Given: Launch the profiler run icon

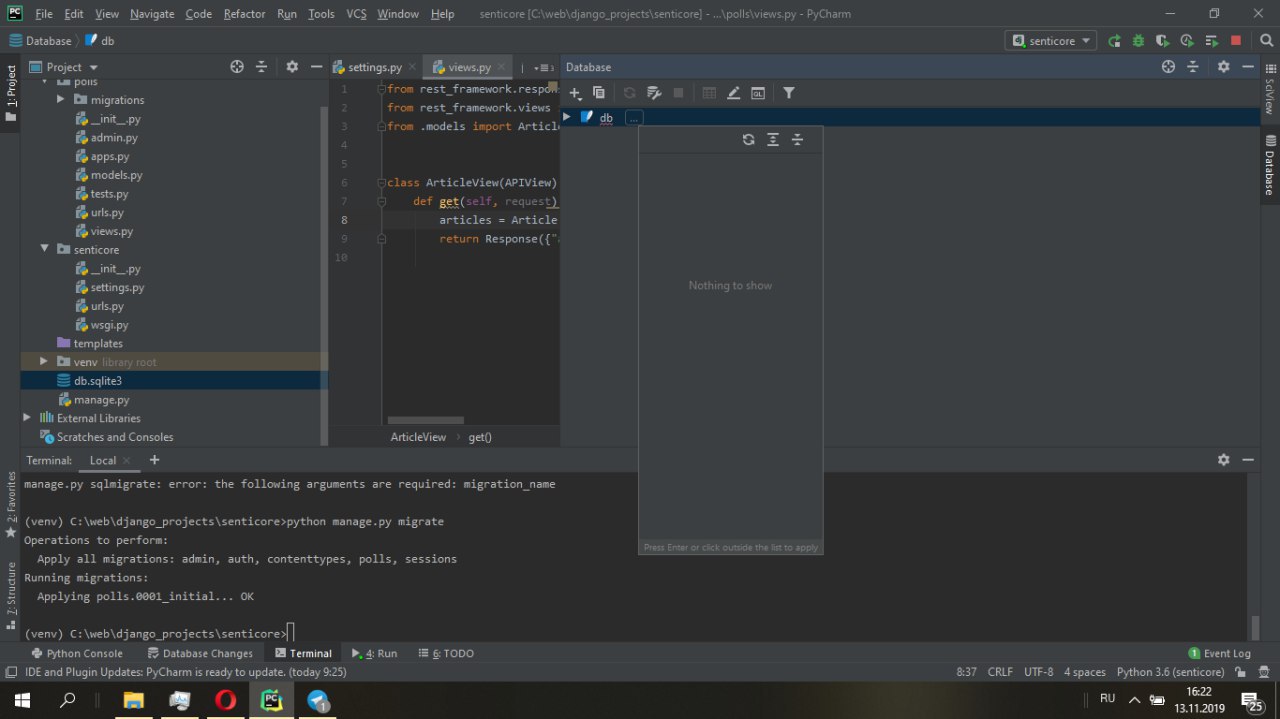Looking at the screenshot, I should (x=1187, y=41).
